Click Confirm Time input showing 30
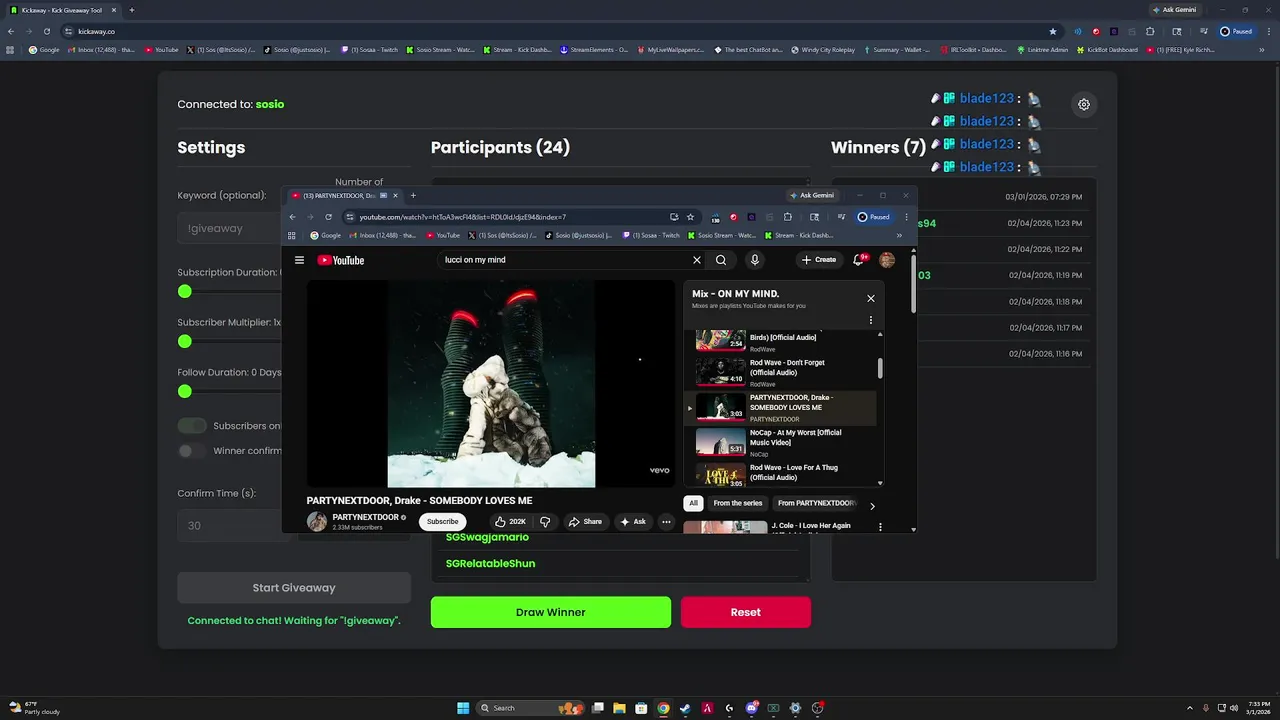The height and width of the screenshot is (720, 1280). pyautogui.click(x=230, y=525)
